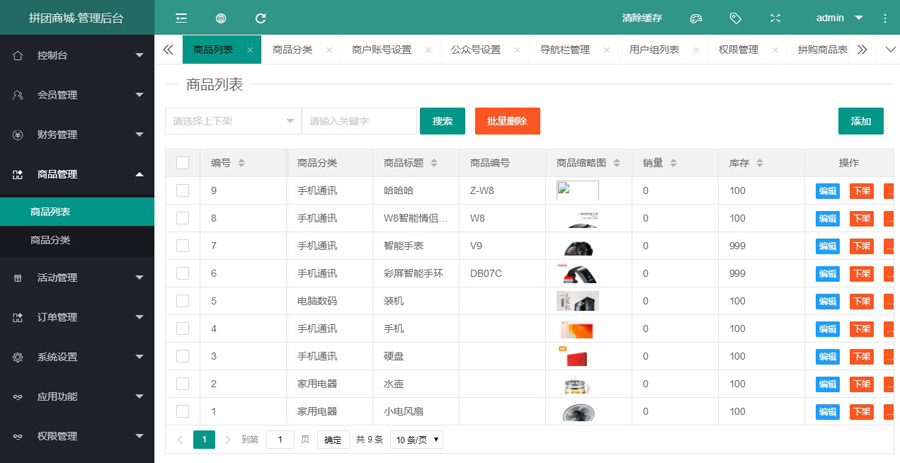Viewport: 900px width, 463px height.
Task: Open the vertical three-dot more menu
Action: click(885, 18)
